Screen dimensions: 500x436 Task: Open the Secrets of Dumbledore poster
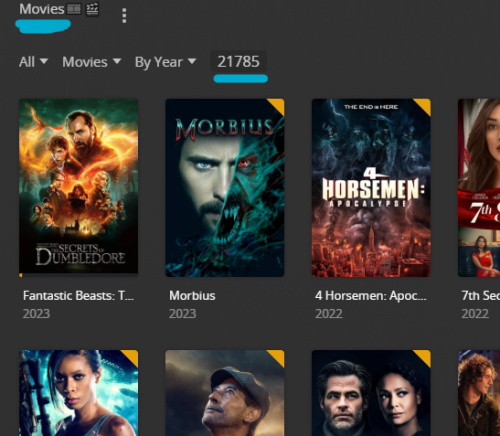[78, 186]
